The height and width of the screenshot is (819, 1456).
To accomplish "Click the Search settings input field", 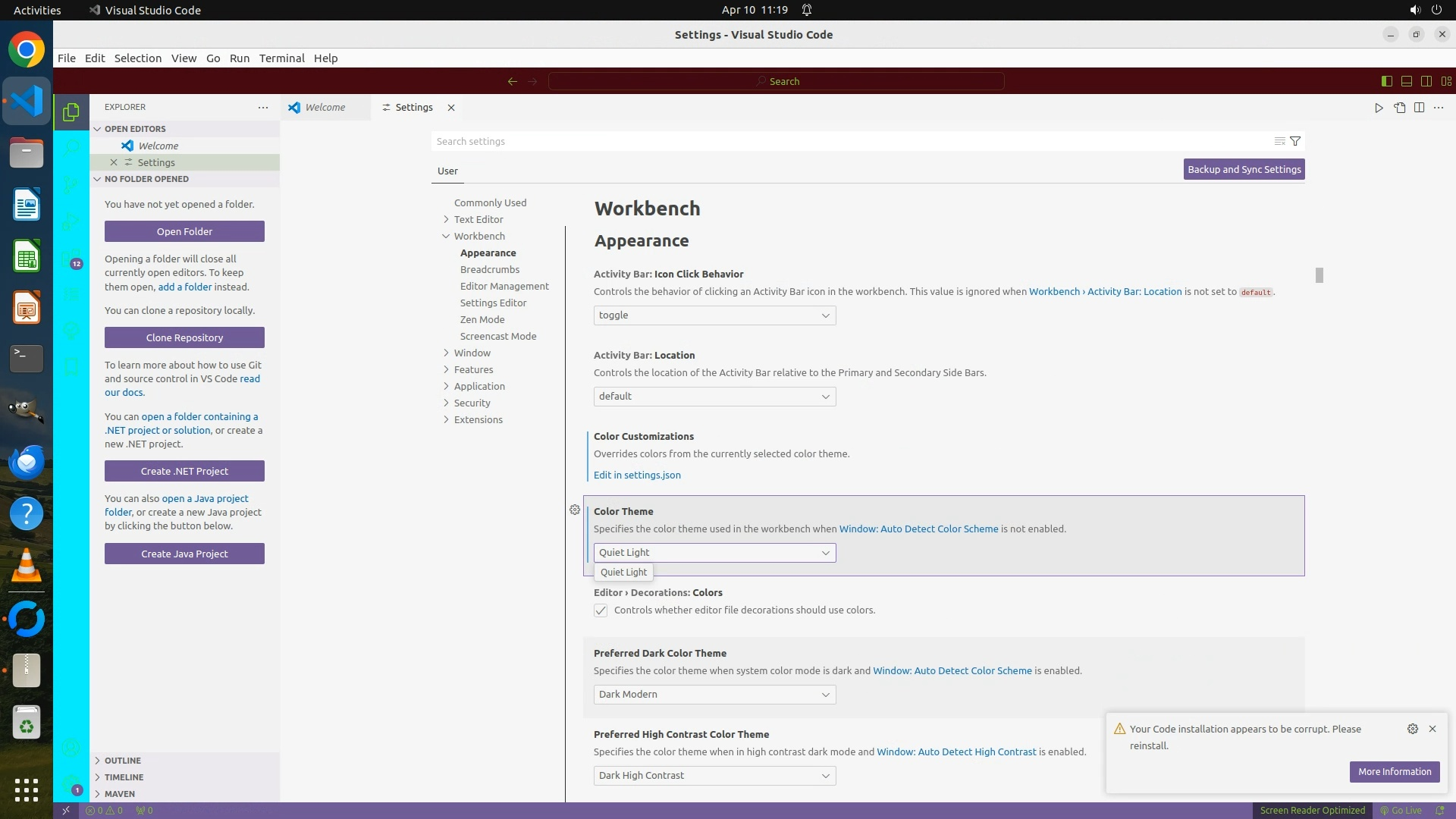I will (849, 142).
